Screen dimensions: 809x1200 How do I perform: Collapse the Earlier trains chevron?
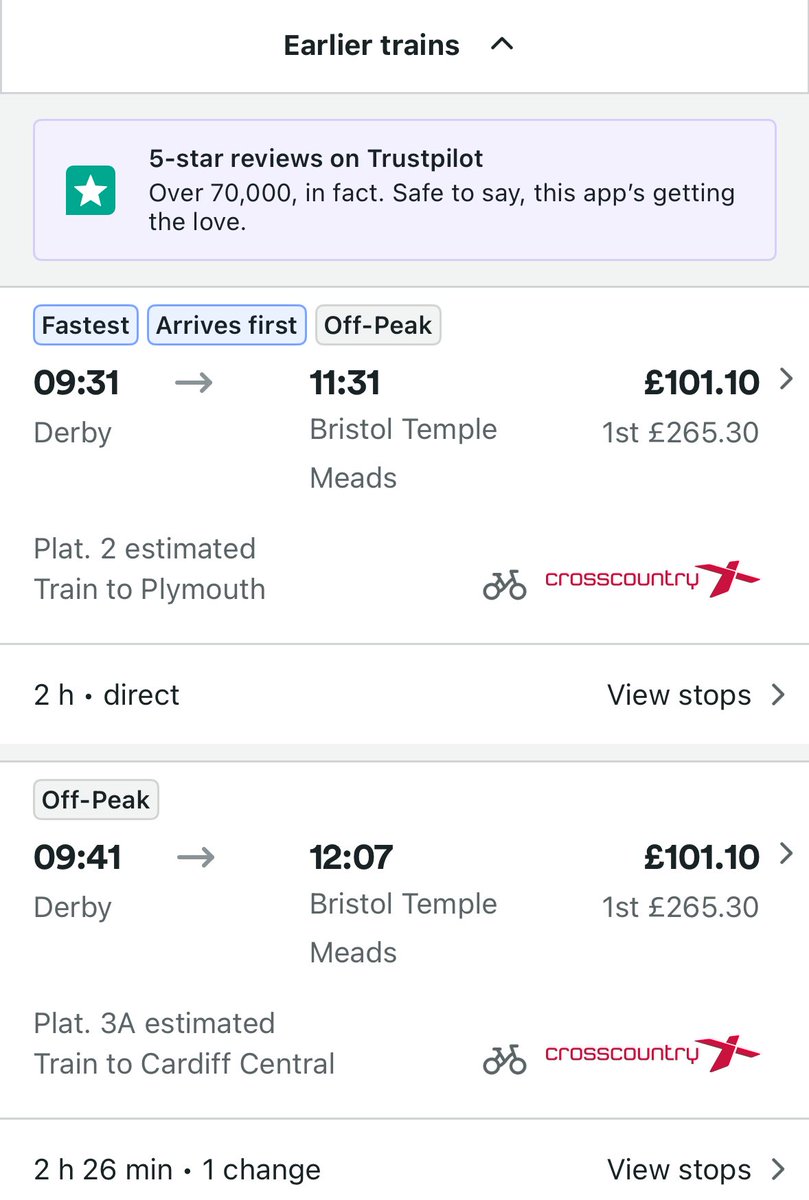(x=502, y=45)
